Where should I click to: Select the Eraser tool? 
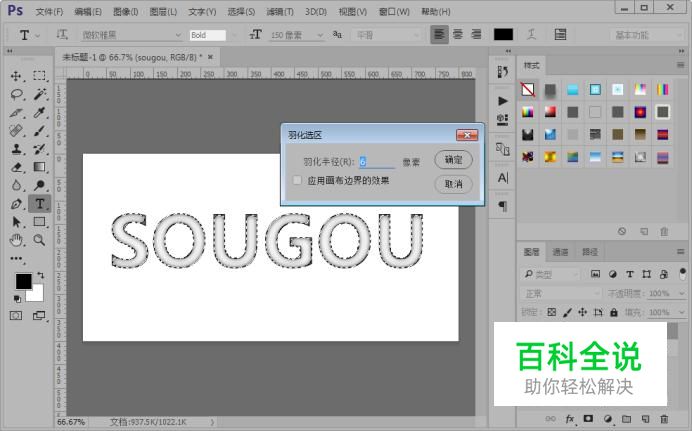click(x=16, y=167)
